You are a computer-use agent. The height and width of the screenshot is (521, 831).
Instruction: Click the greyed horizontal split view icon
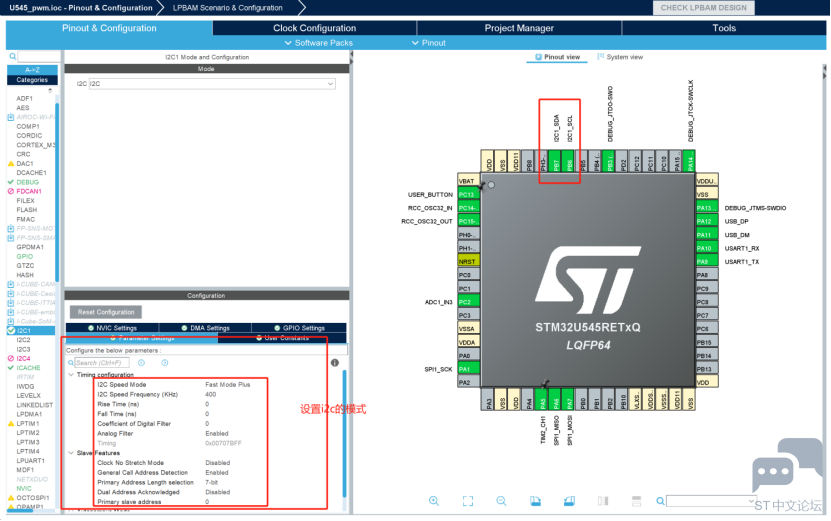[x=636, y=501]
